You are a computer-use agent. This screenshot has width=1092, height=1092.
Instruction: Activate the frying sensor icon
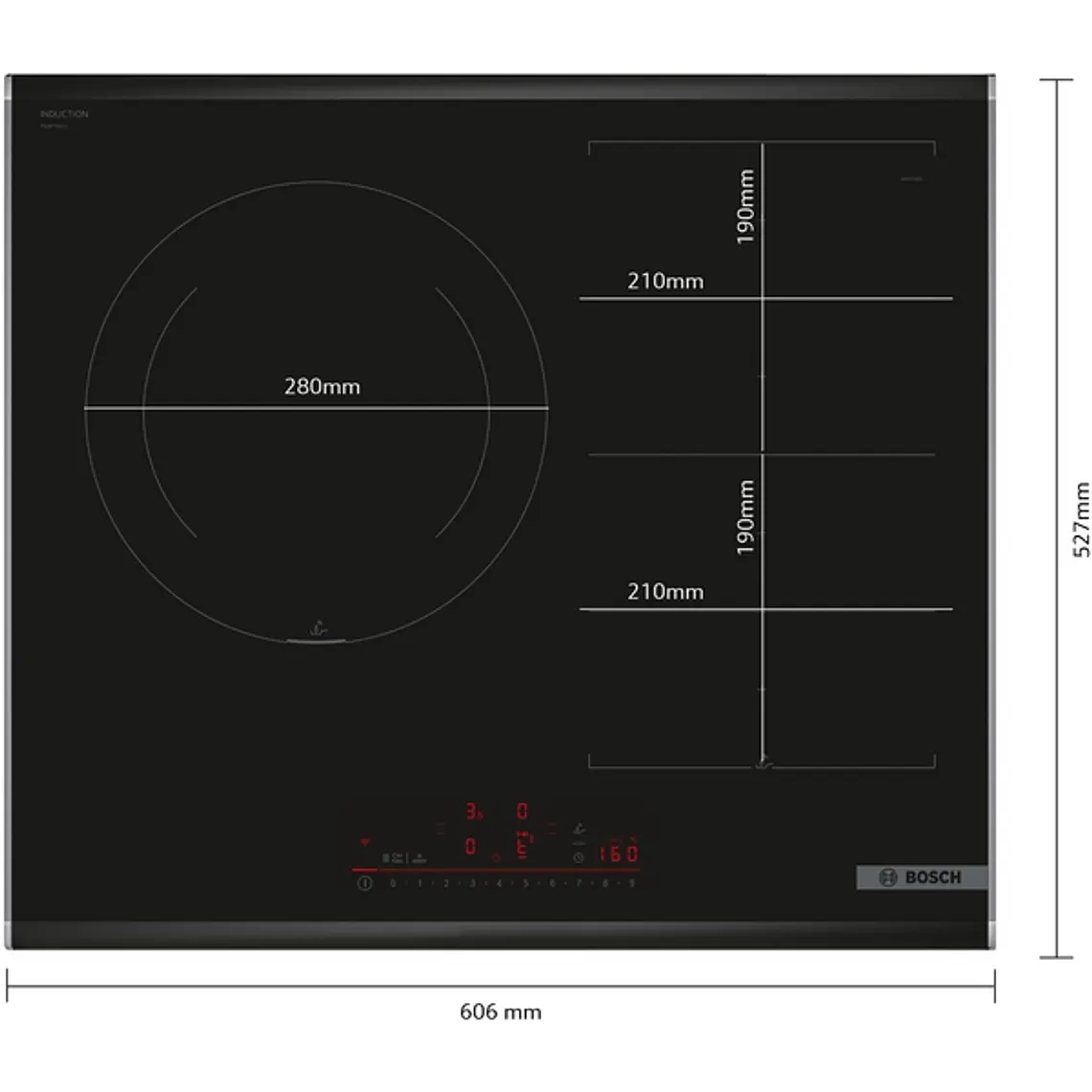pyautogui.click(x=578, y=830)
